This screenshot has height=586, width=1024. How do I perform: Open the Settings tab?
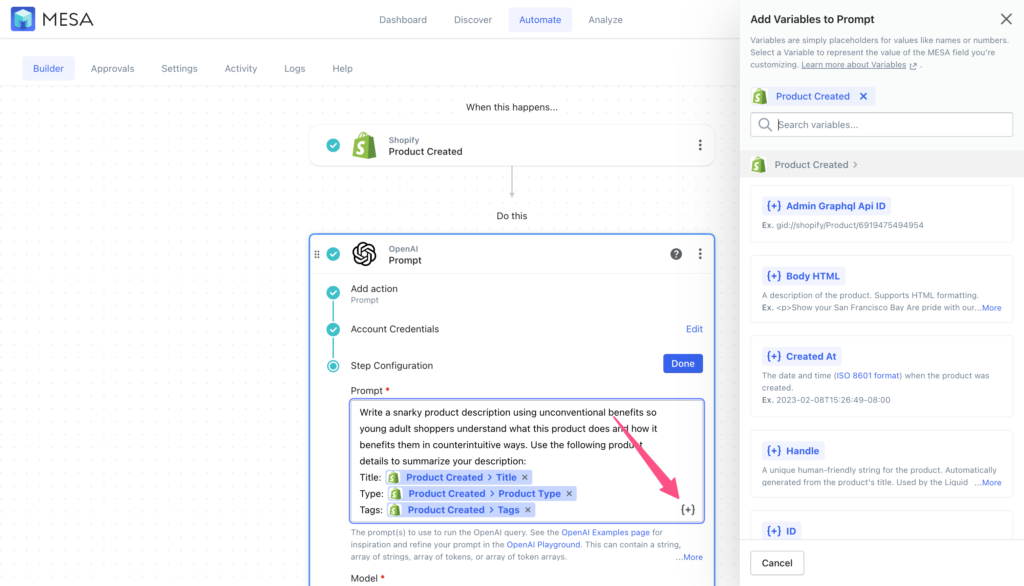click(179, 68)
